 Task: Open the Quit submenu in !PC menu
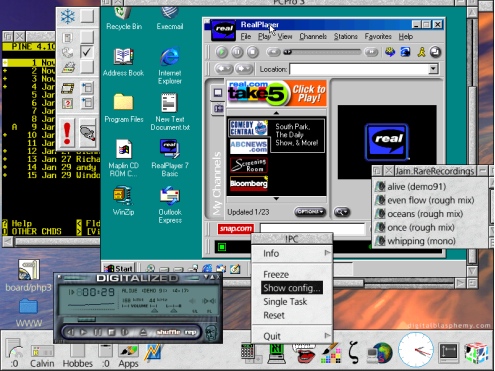[292, 336]
